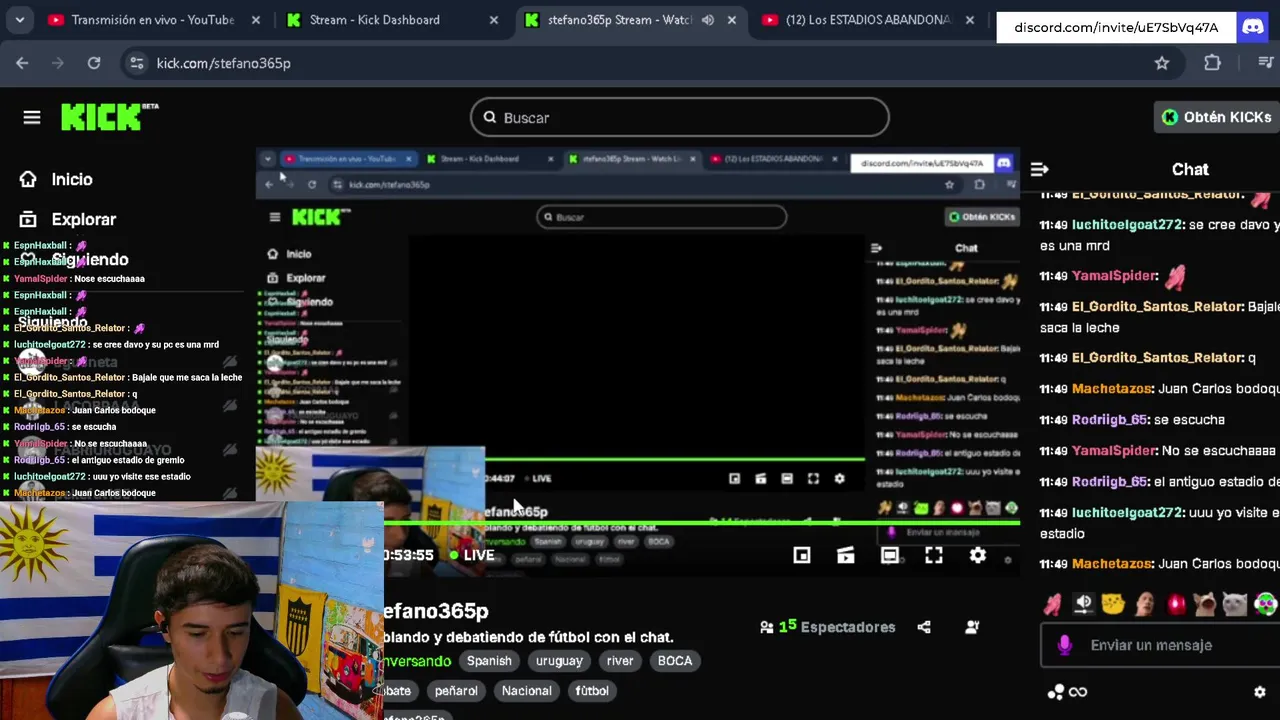Open the 15 Espectadores viewer list

point(828,627)
